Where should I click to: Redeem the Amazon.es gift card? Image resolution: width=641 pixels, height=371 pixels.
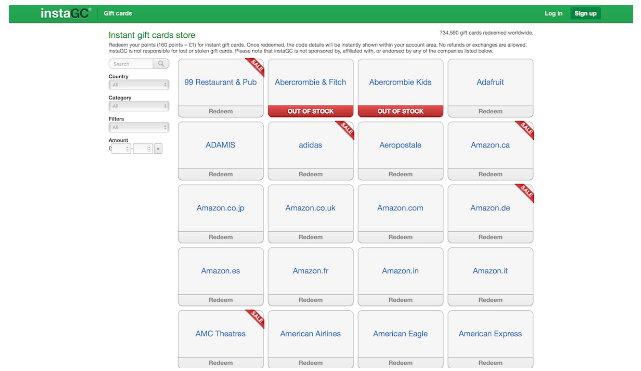pyautogui.click(x=221, y=300)
